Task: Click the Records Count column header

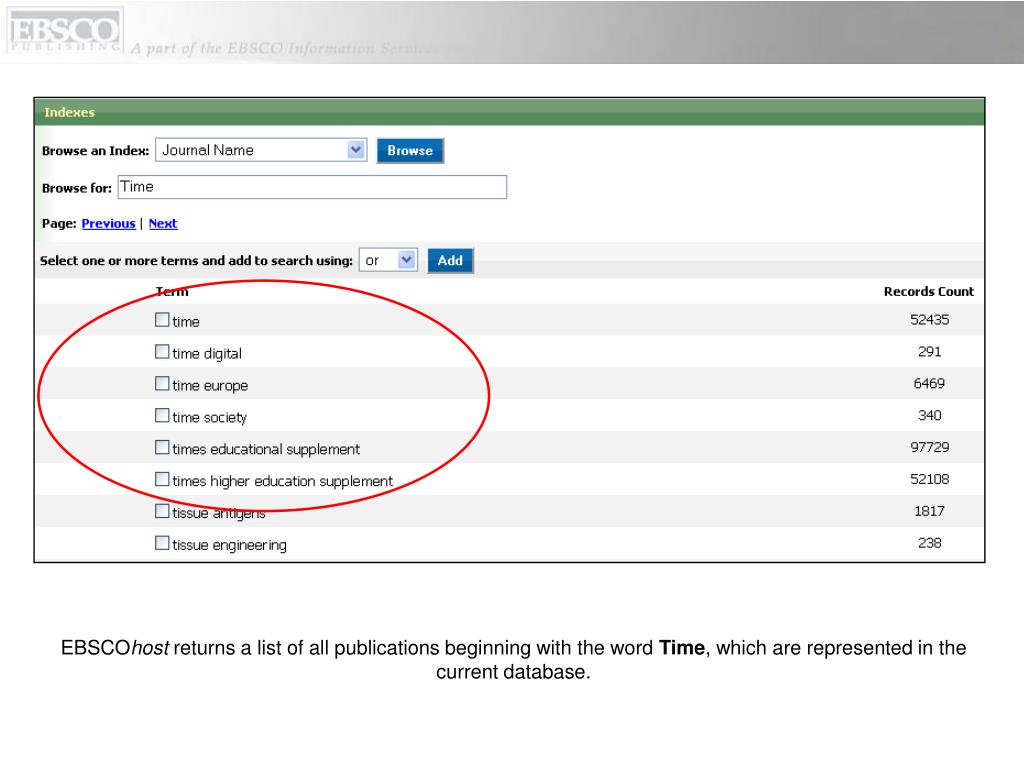Action: click(x=929, y=291)
